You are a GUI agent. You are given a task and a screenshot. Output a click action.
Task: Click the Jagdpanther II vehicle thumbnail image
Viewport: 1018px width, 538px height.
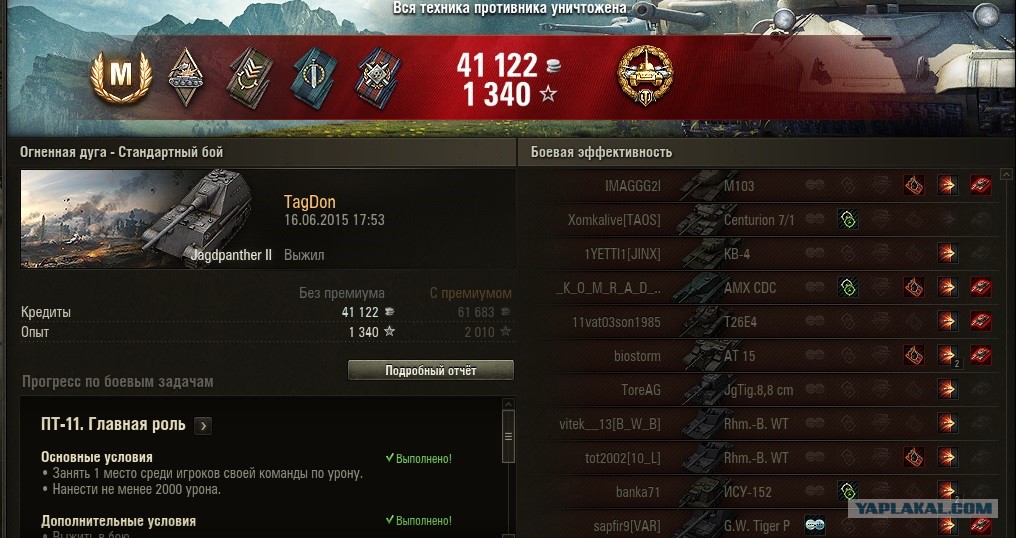[148, 219]
